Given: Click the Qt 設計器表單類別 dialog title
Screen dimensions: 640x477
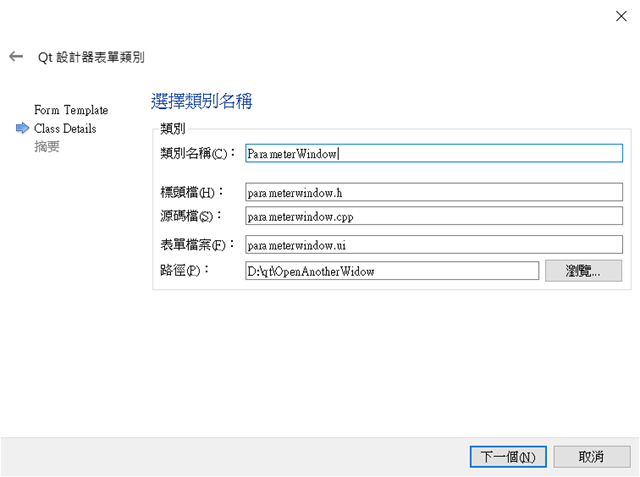Looking at the screenshot, I should [91, 57].
